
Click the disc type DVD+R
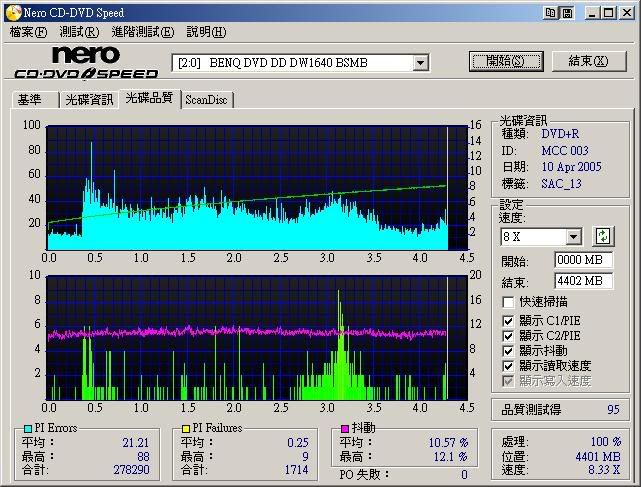point(560,134)
